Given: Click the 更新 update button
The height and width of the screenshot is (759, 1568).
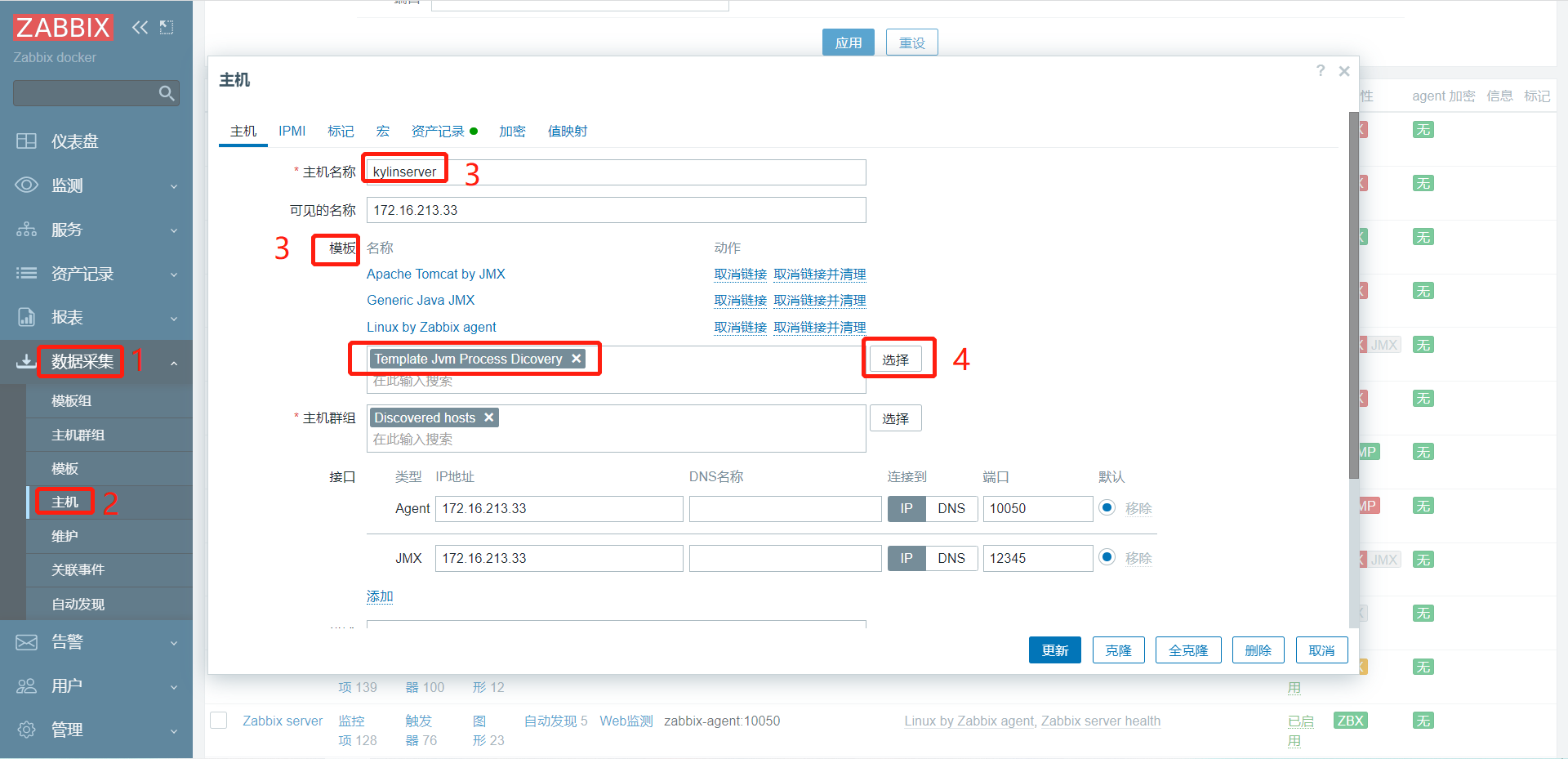Looking at the screenshot, I should pos(1055,650).
